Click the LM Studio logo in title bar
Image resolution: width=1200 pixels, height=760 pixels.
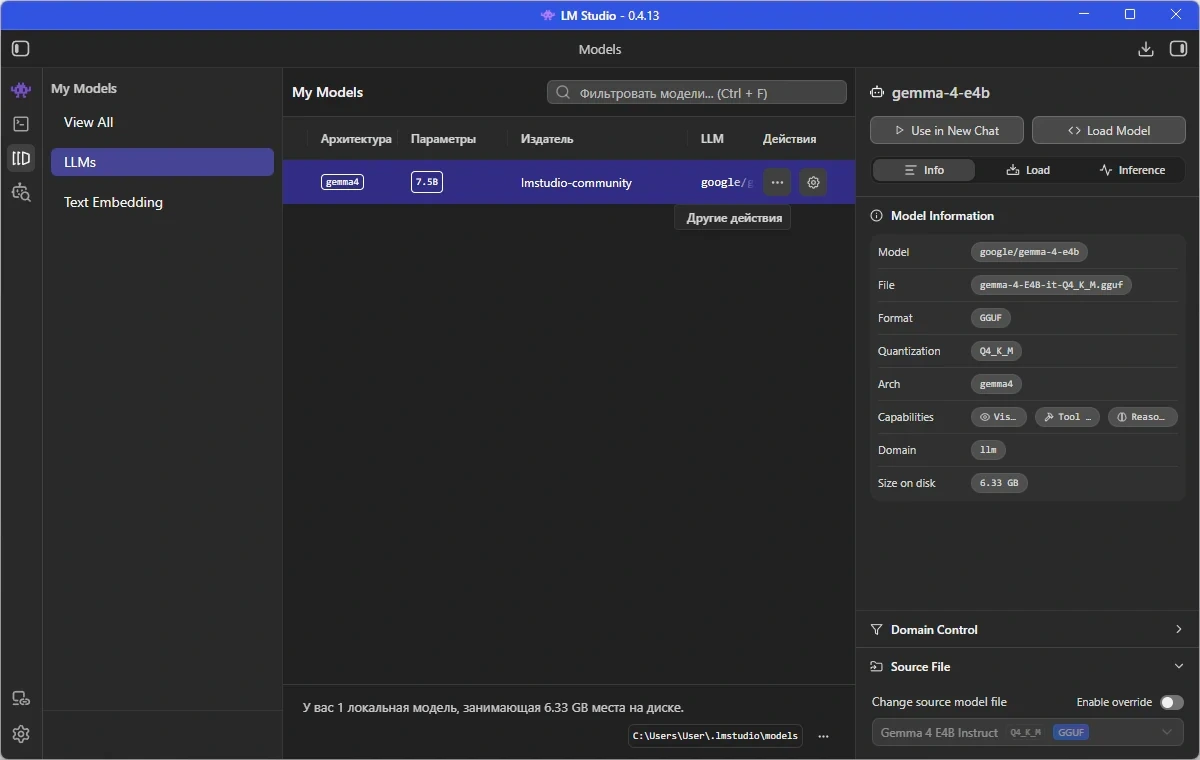547,15
